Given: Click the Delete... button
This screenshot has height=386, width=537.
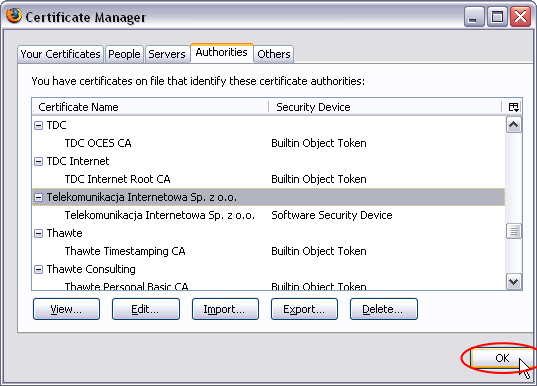Looking at the screenshot, I should pyautogui.click(x=384, y=309).
